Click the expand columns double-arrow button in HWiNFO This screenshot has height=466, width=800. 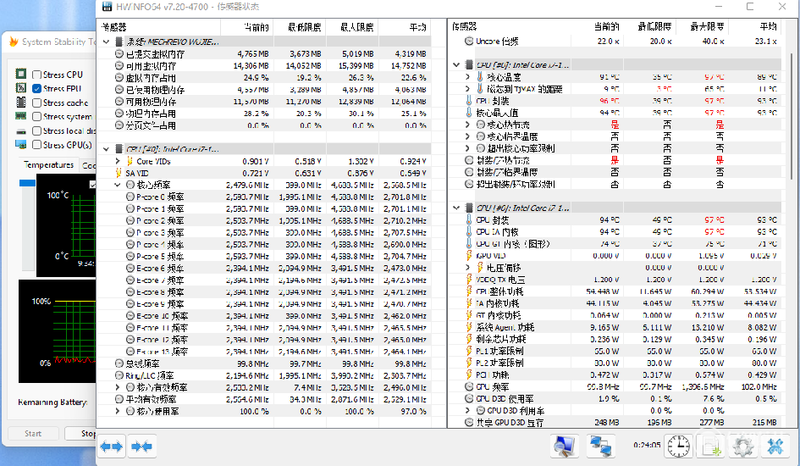(111, 447)
